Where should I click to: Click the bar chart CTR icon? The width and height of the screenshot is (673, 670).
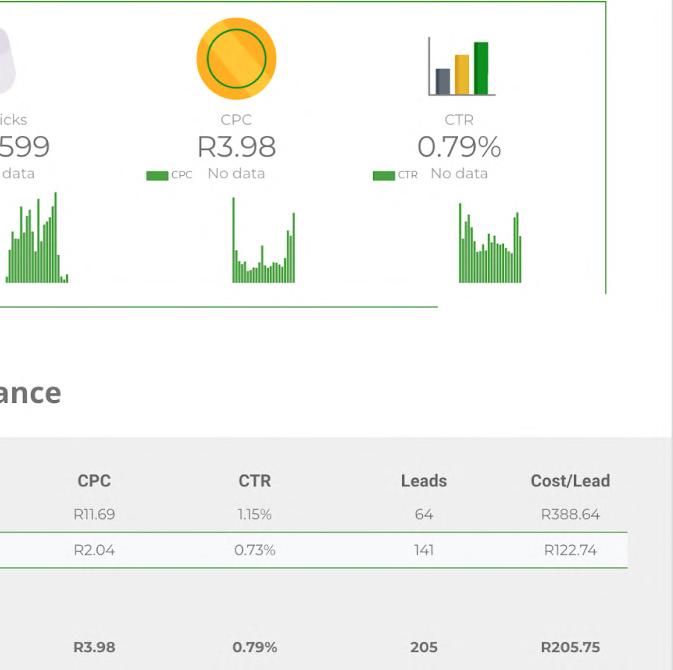pos(462,66)
